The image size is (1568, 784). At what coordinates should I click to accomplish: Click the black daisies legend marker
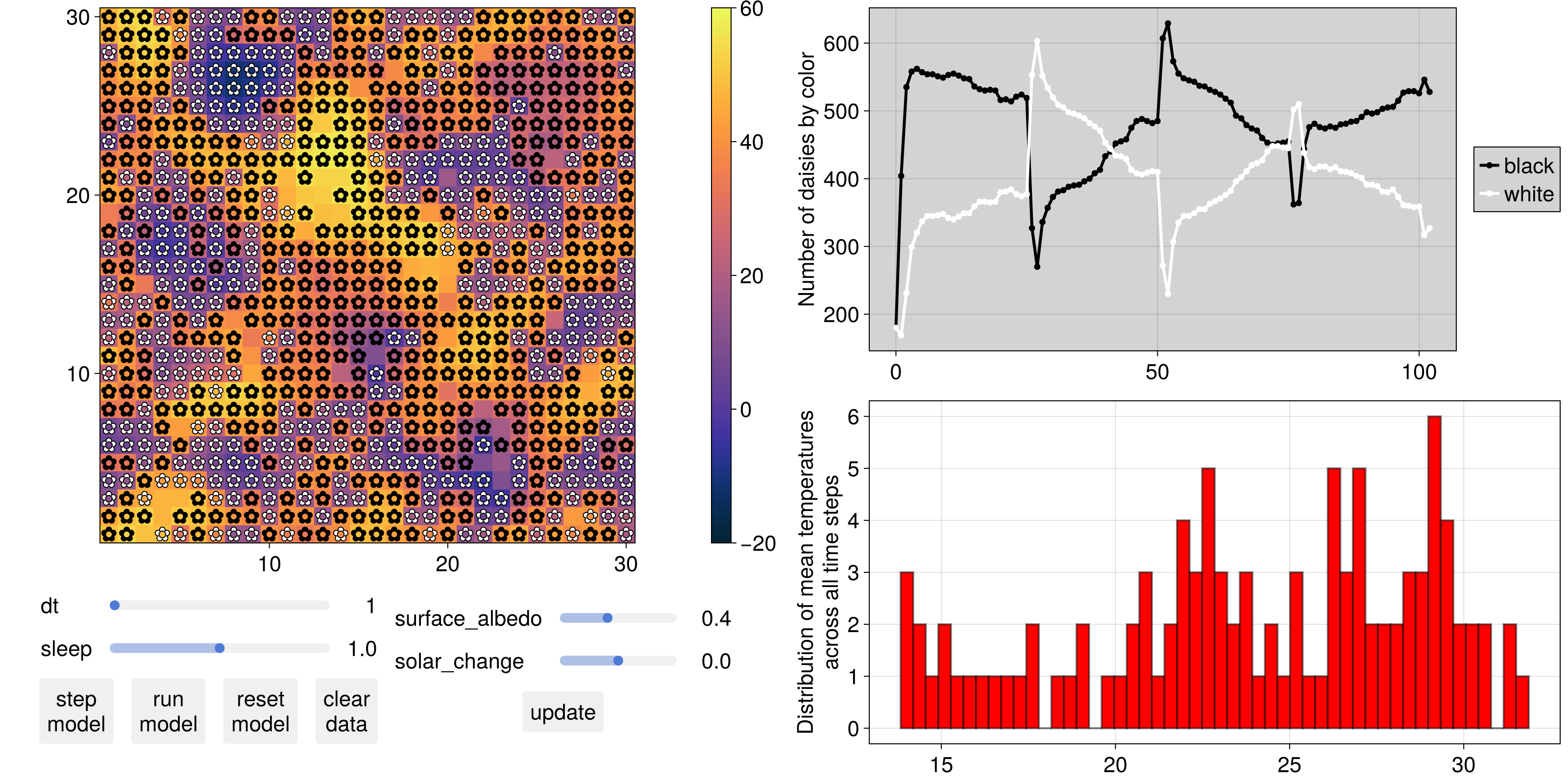pos(1481,161)
